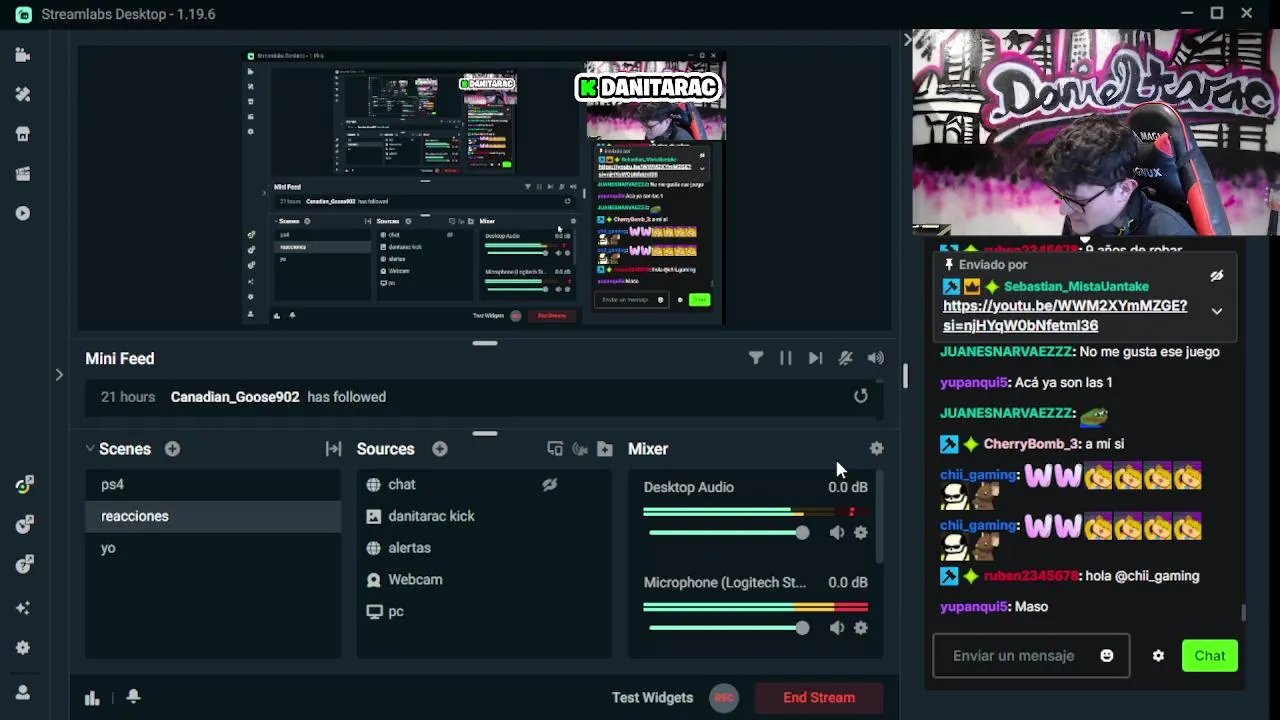The width and height of the screenshot is (1280, 720).
Task: Hide the pinned message eye icon
Action: 1217,276
